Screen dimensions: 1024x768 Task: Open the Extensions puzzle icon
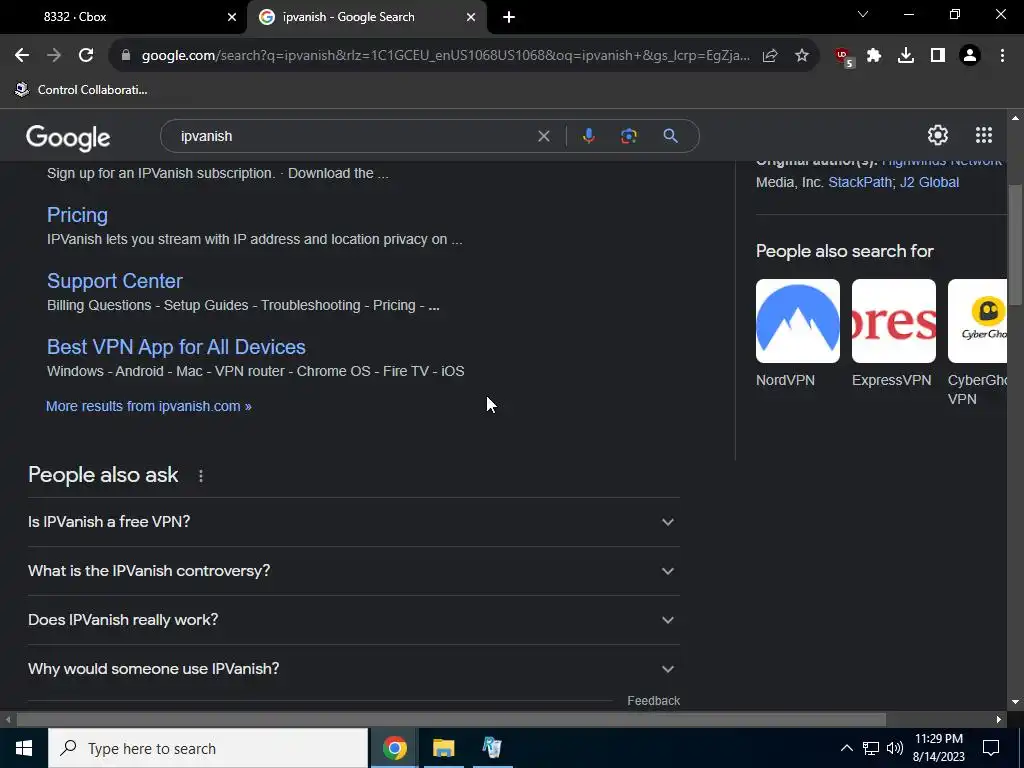click(874, 56)
